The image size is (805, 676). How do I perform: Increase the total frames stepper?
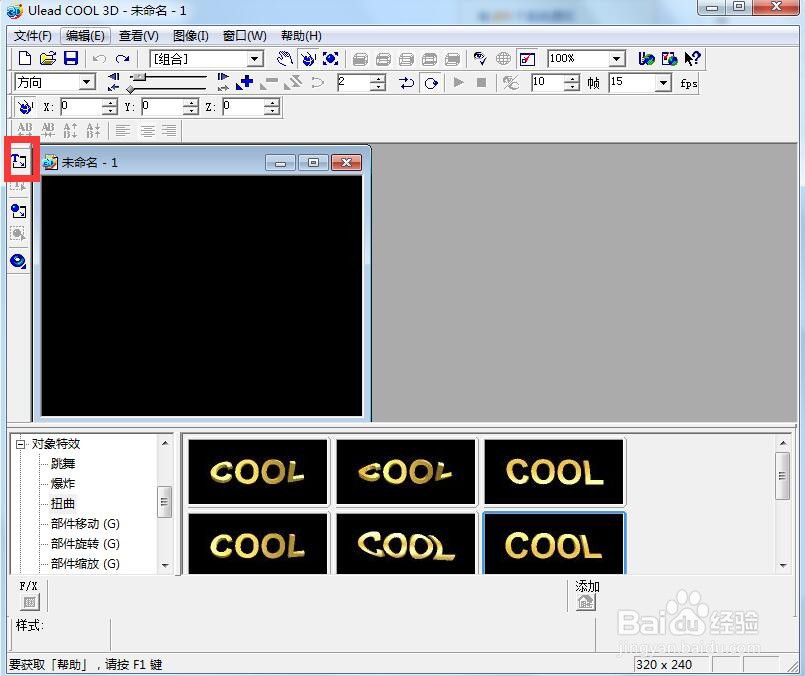571,79
